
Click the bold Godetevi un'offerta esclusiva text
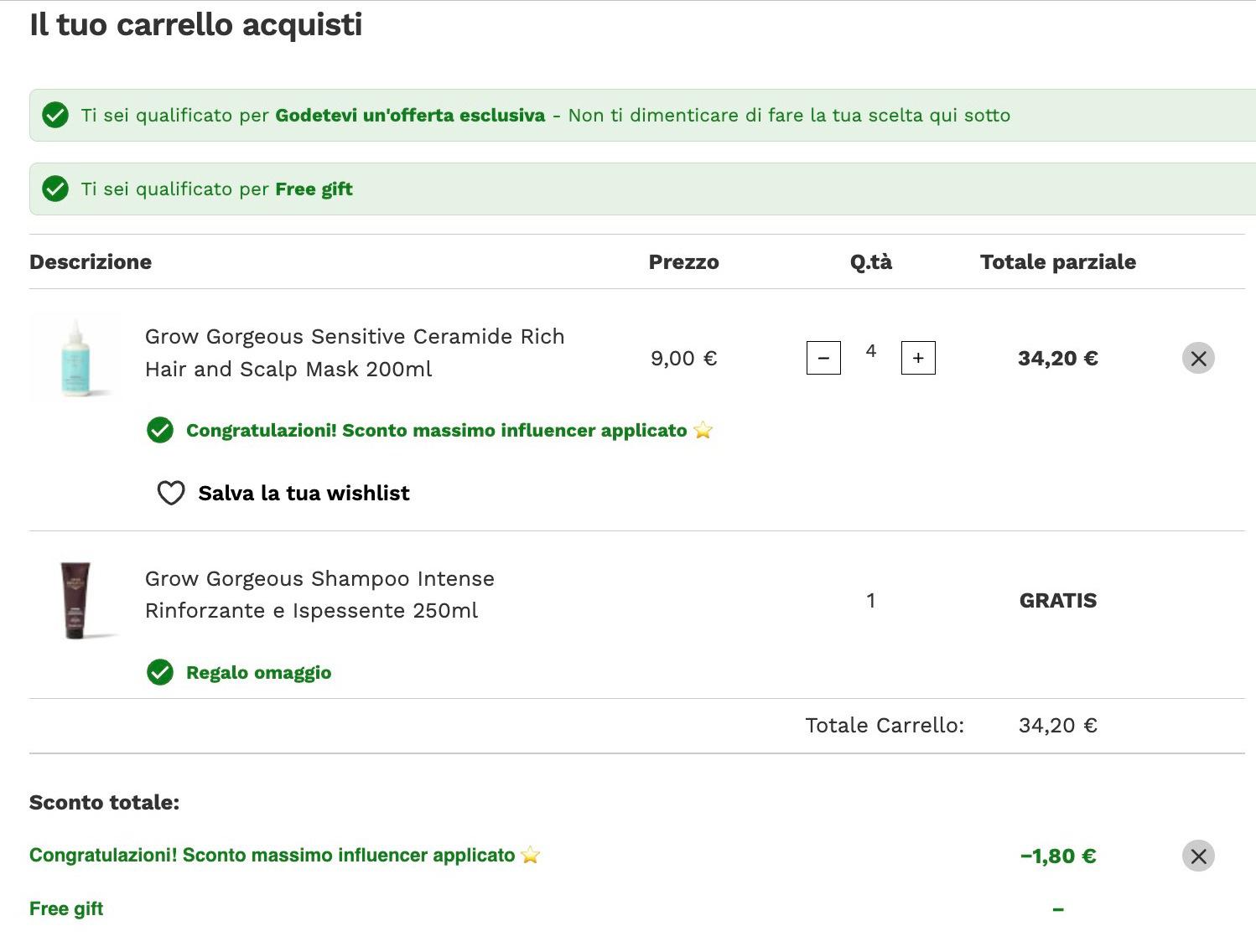tap(410, 115)
